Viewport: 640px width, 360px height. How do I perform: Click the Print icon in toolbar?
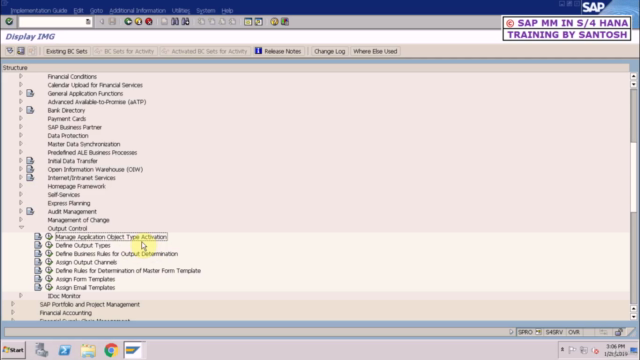164,22
